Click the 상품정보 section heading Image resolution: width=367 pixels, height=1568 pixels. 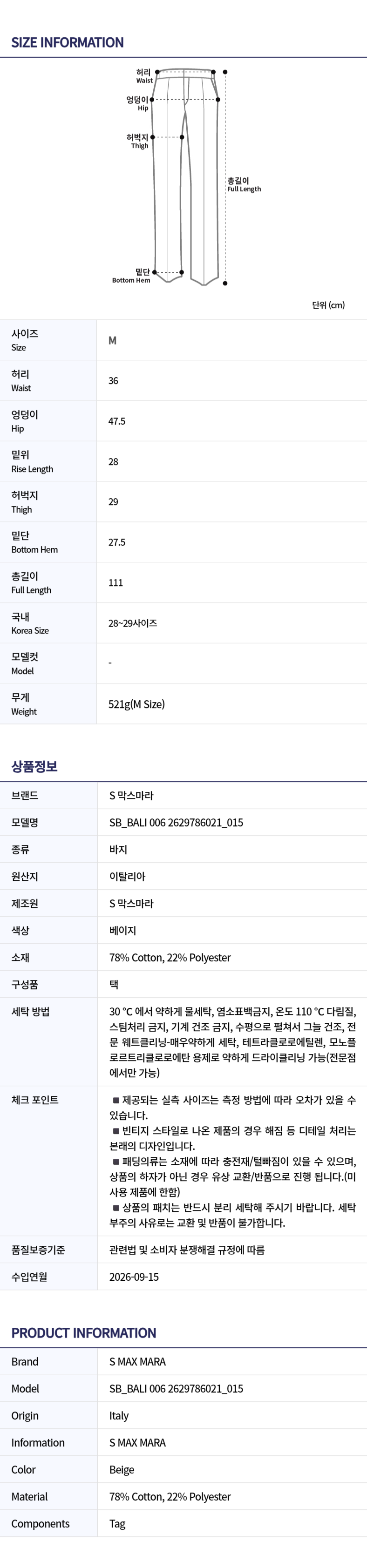(x=34, y=766)
